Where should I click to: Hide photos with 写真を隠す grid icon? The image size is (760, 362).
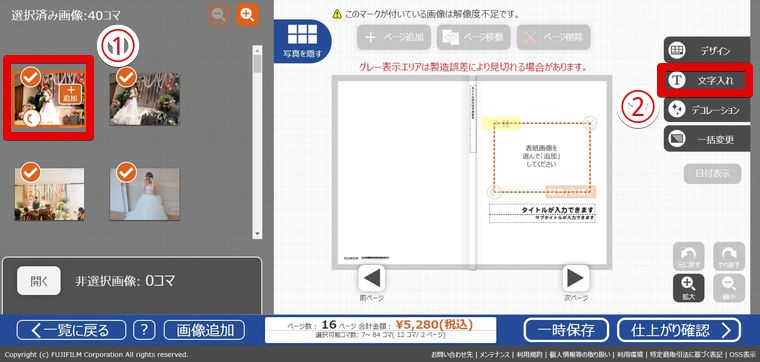tap(302, 41)
